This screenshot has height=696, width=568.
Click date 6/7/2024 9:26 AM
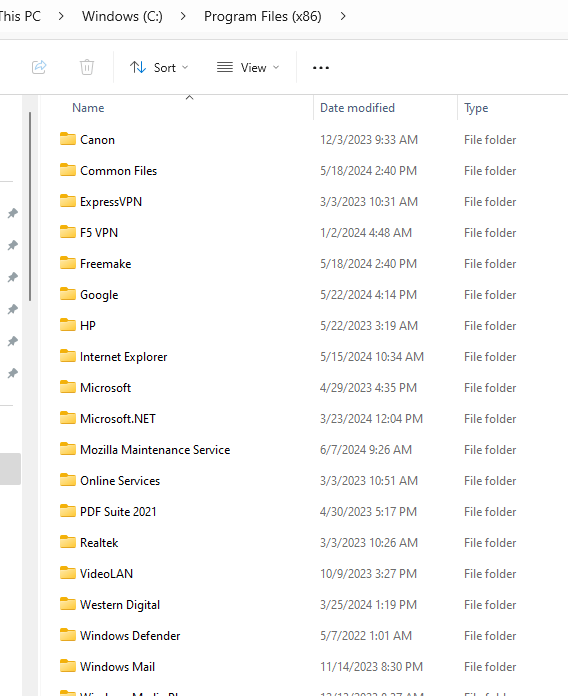(x=366, y=450)
